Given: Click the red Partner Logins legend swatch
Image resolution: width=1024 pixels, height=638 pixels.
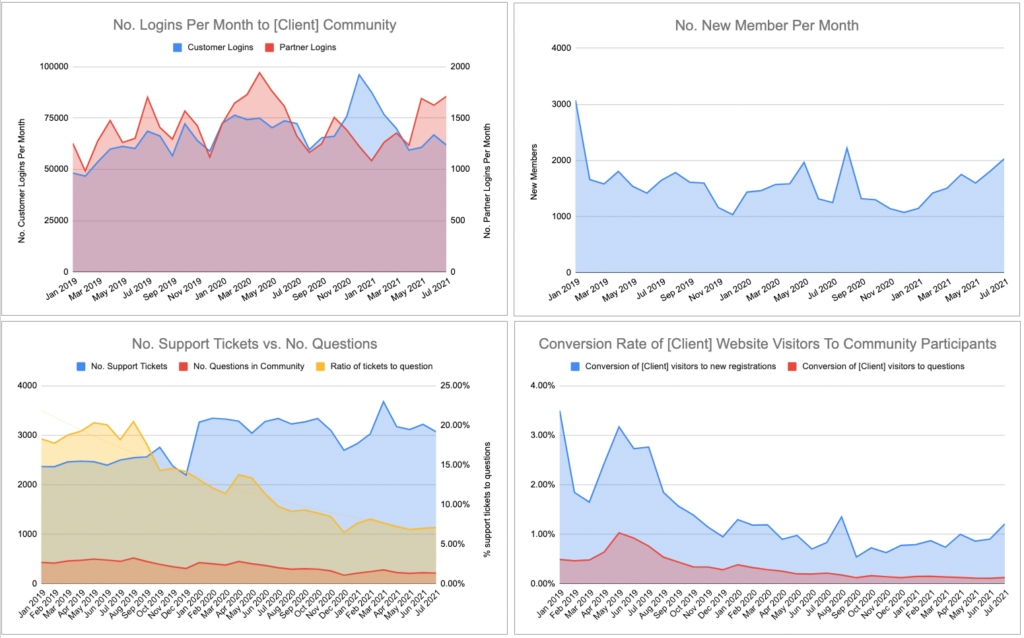Looking at the screenshot, I should coord(269,48).
